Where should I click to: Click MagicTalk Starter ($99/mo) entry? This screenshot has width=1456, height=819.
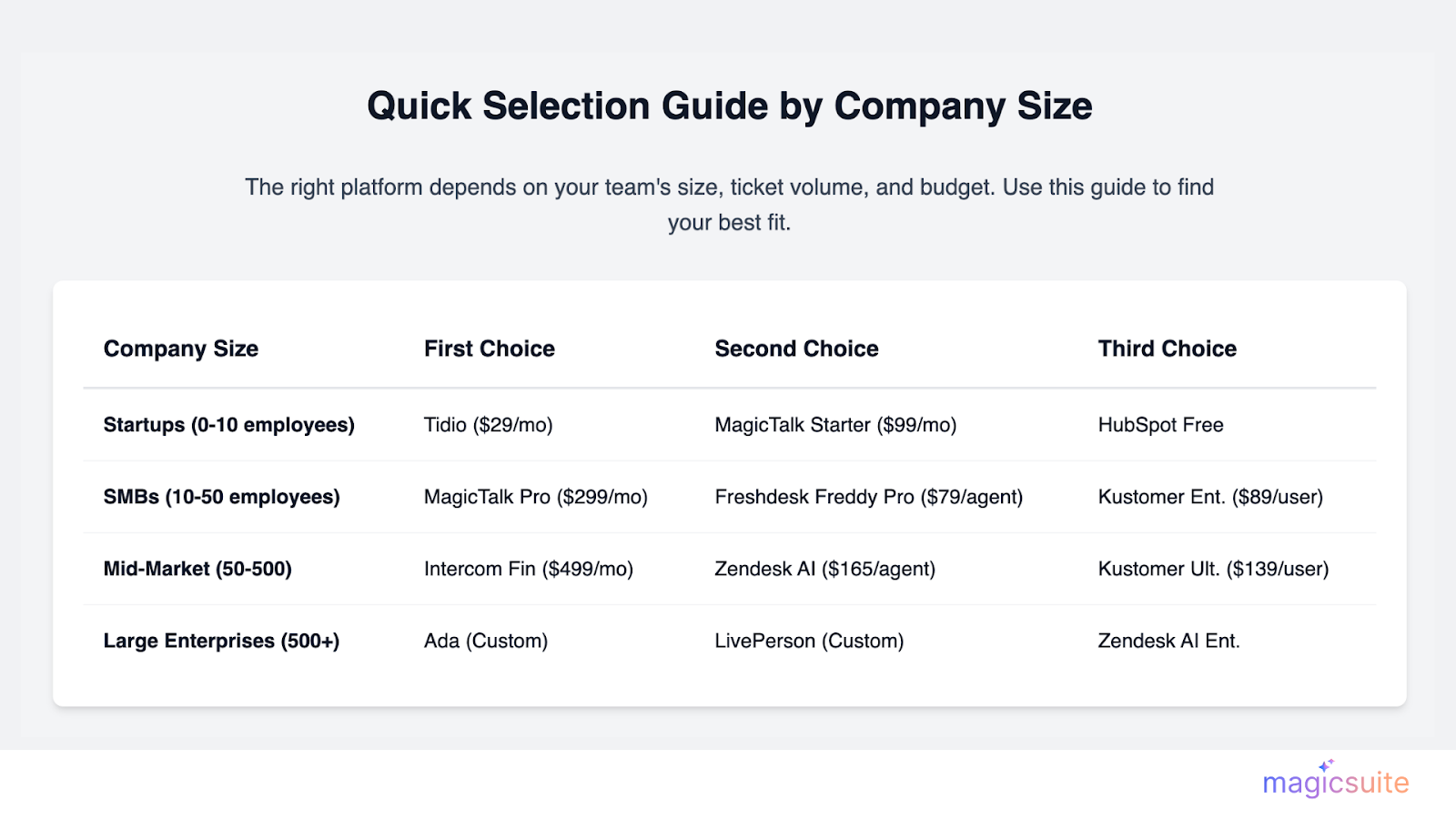(x=835, y=425)
